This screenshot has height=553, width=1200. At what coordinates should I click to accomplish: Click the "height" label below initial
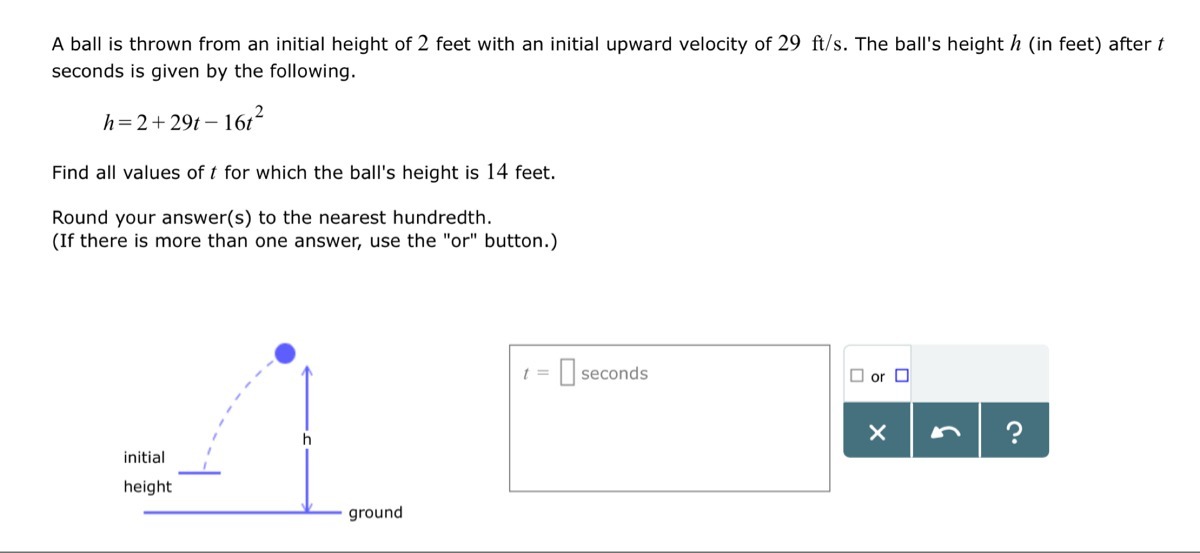[147, 487]
